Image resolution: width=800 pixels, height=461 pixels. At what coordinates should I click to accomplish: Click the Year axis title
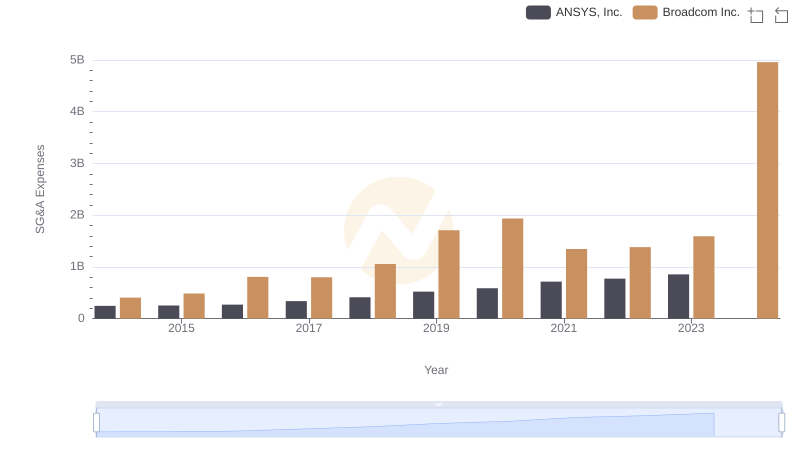pos(436,370)
